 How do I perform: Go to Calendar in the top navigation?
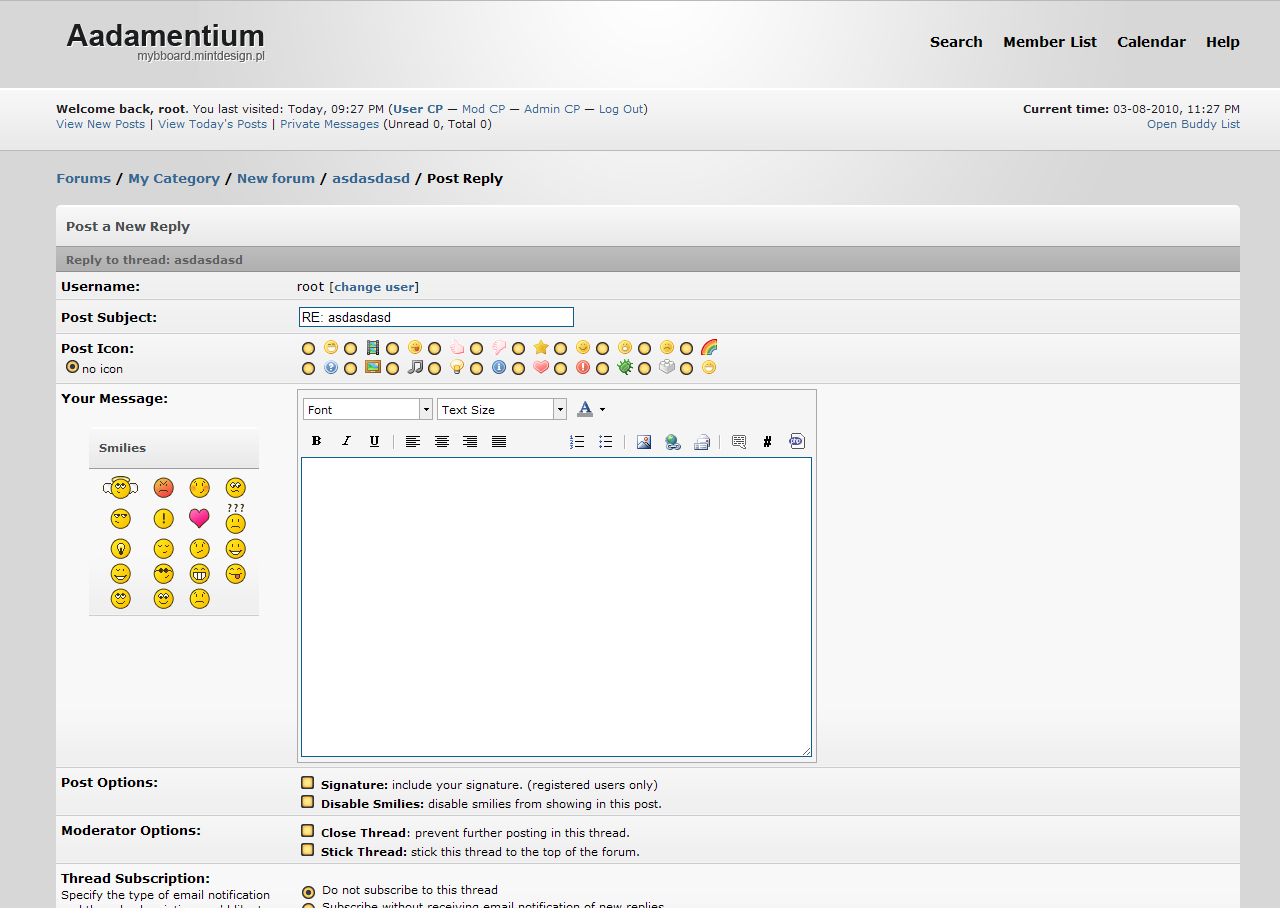1151,42
